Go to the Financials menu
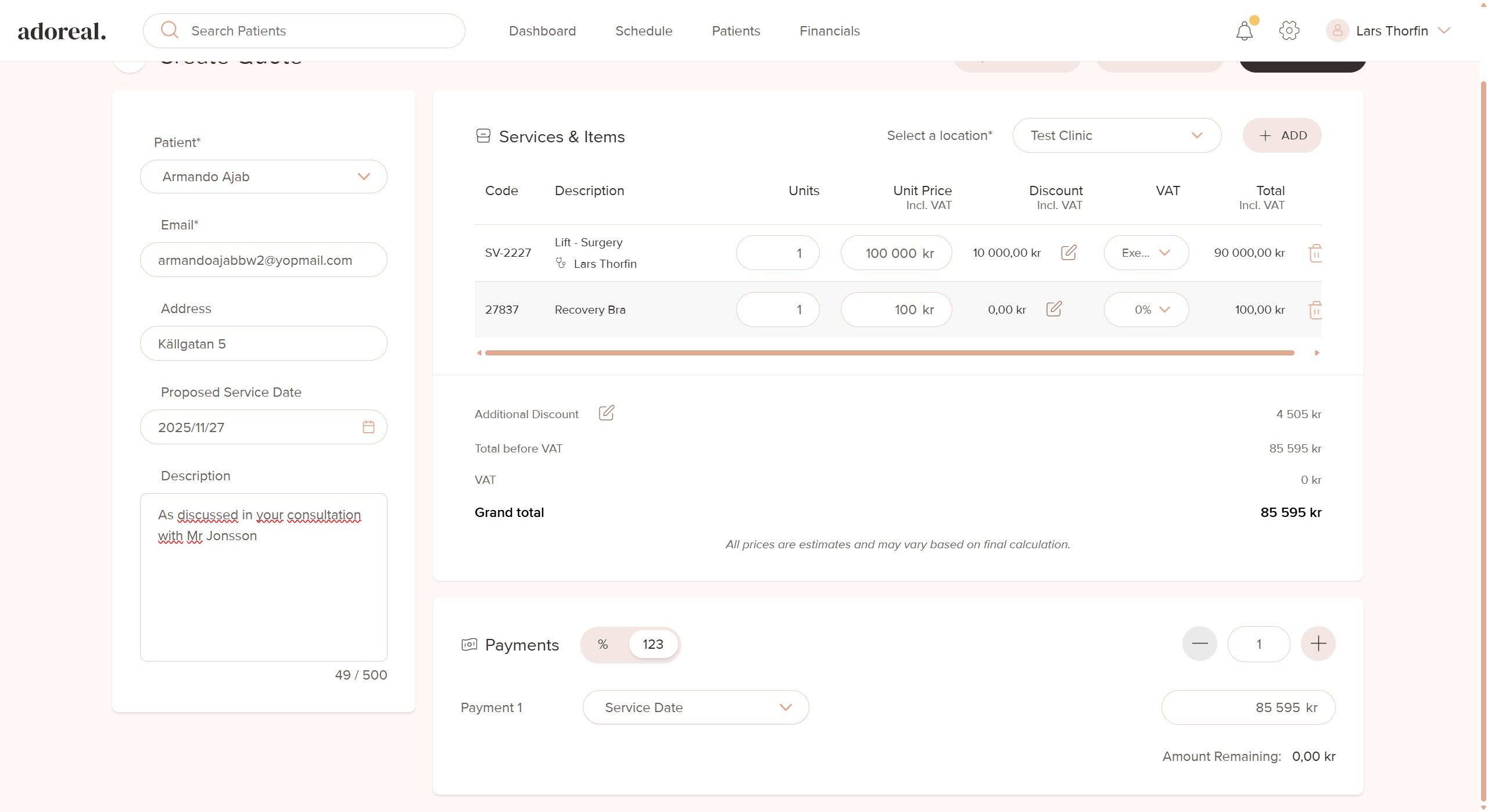This screenshot has width=1488, height=812. pos(829,31)
